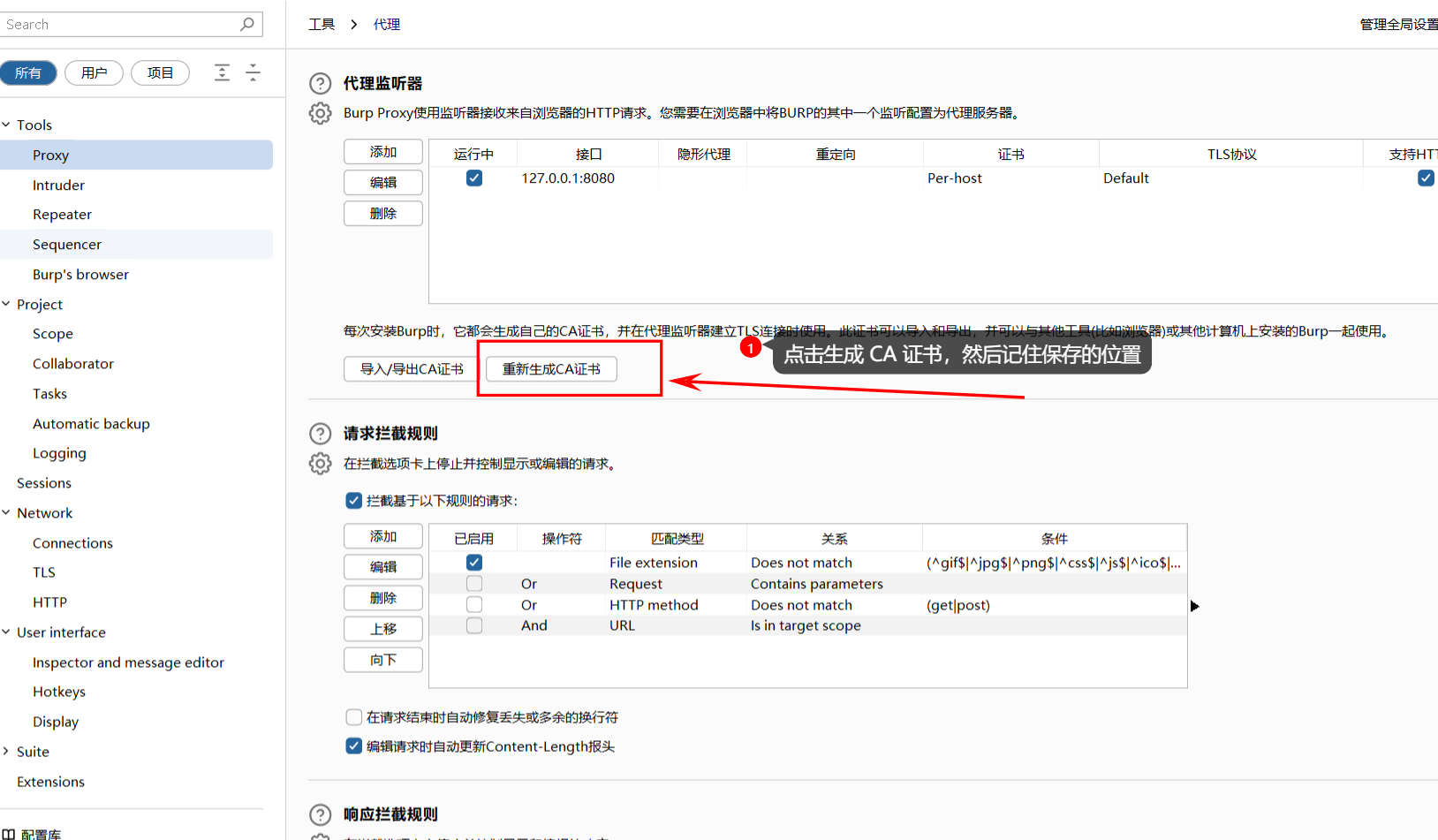Image resolution: width=1438 pixels, height=840 pixels.
Task: Click 导入/导出CA证书 button
Action: [x=412, y=369]
